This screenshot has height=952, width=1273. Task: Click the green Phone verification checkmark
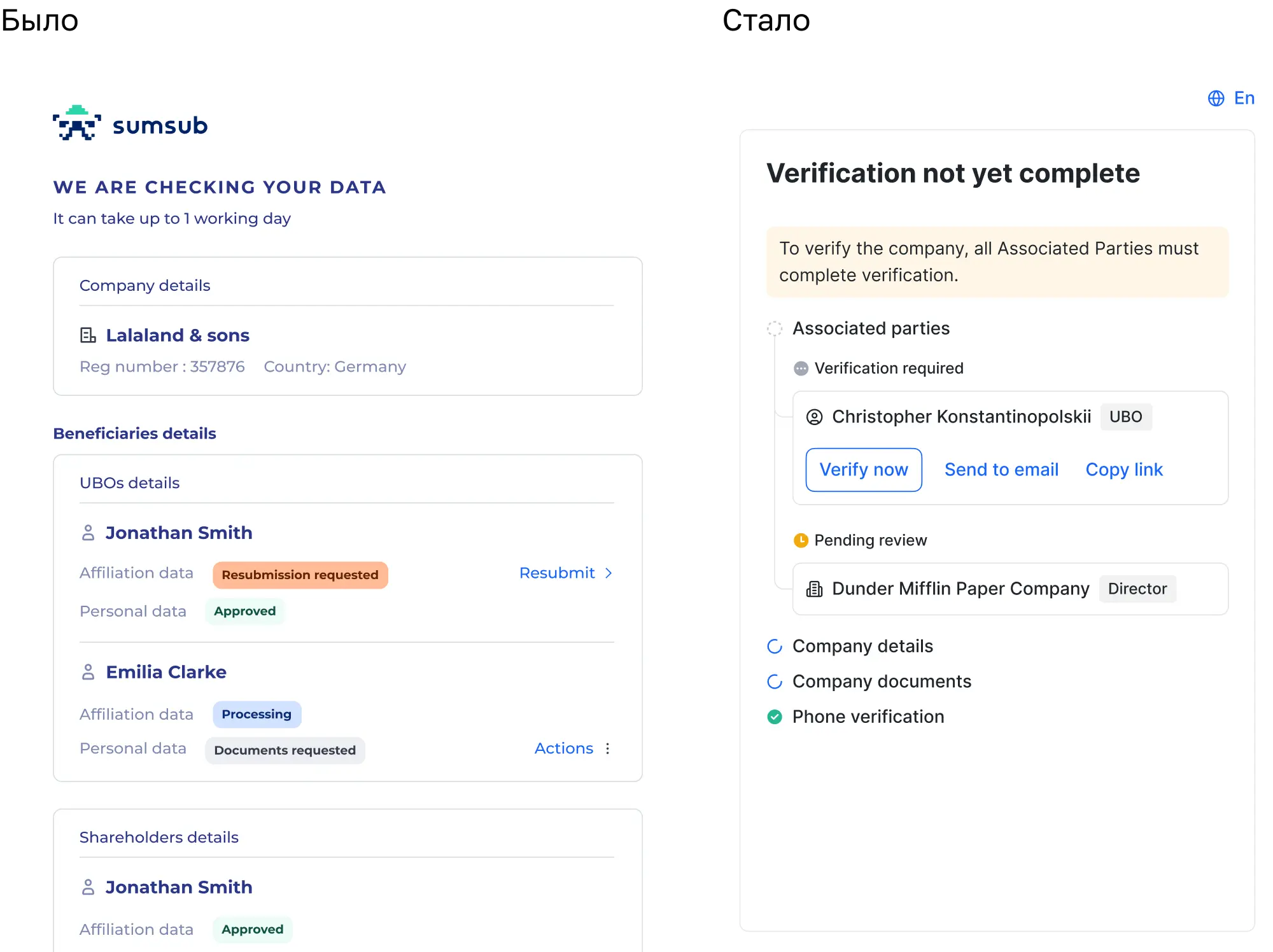pos(775,717)
